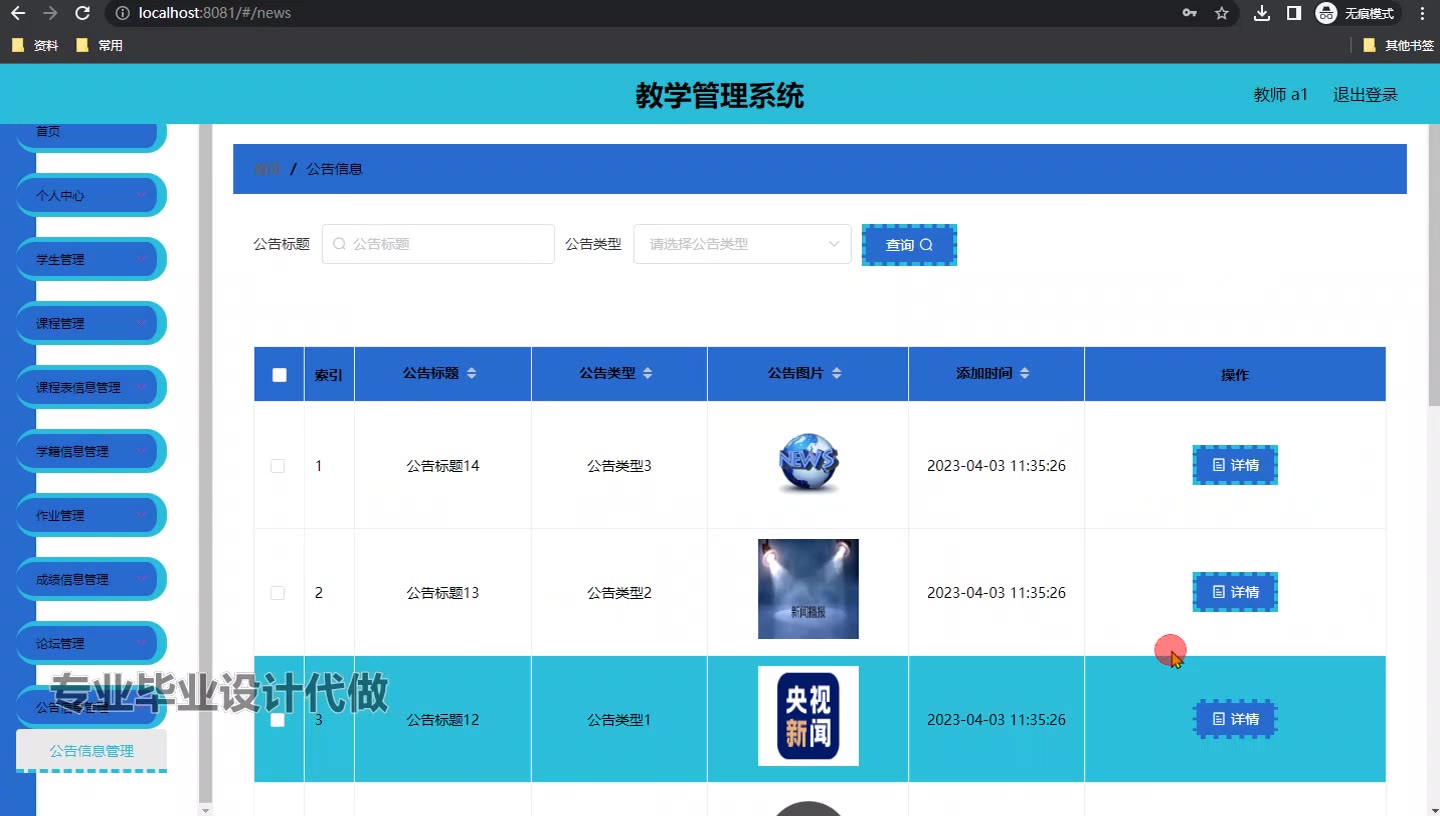Sort table by 添加时间 column arrows
1440x816 pixels.
coord(1025,373)
